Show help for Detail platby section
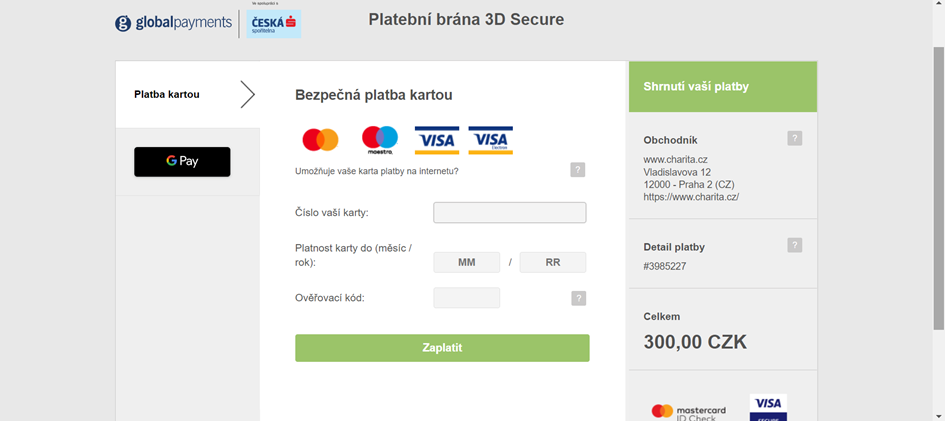The image size is (945, 421). (x=794, y=245)
